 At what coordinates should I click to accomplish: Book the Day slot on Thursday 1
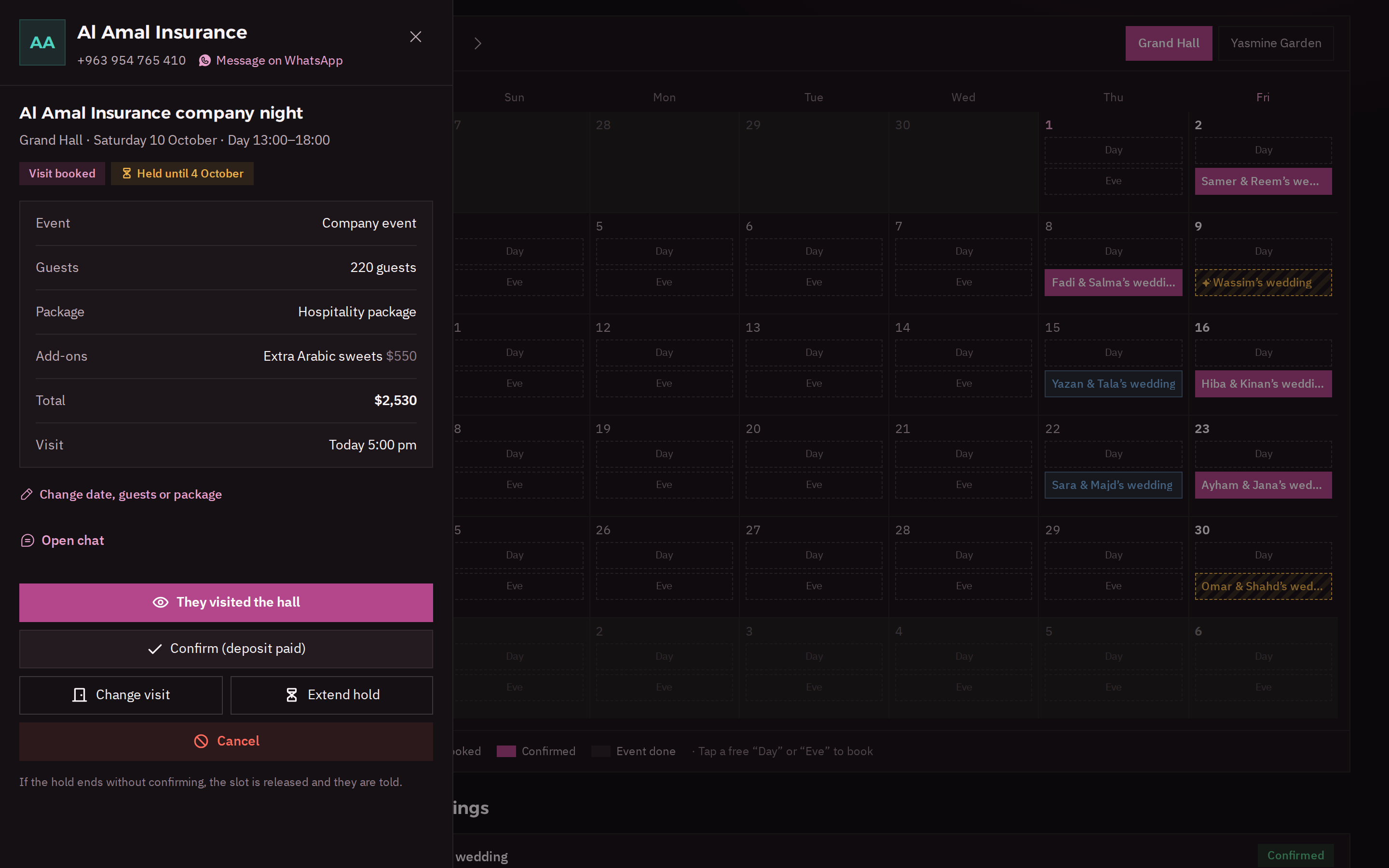point(1113,150)
